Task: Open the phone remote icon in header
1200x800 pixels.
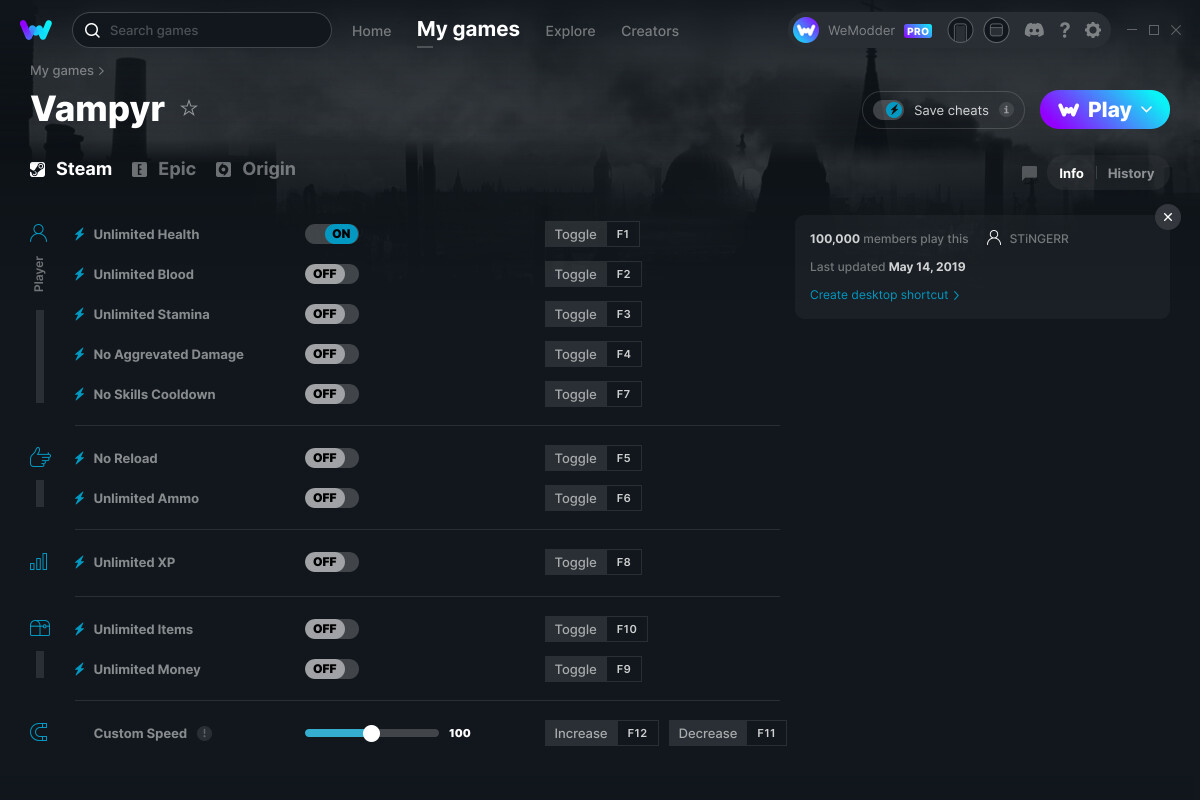Action: [961, 30]
